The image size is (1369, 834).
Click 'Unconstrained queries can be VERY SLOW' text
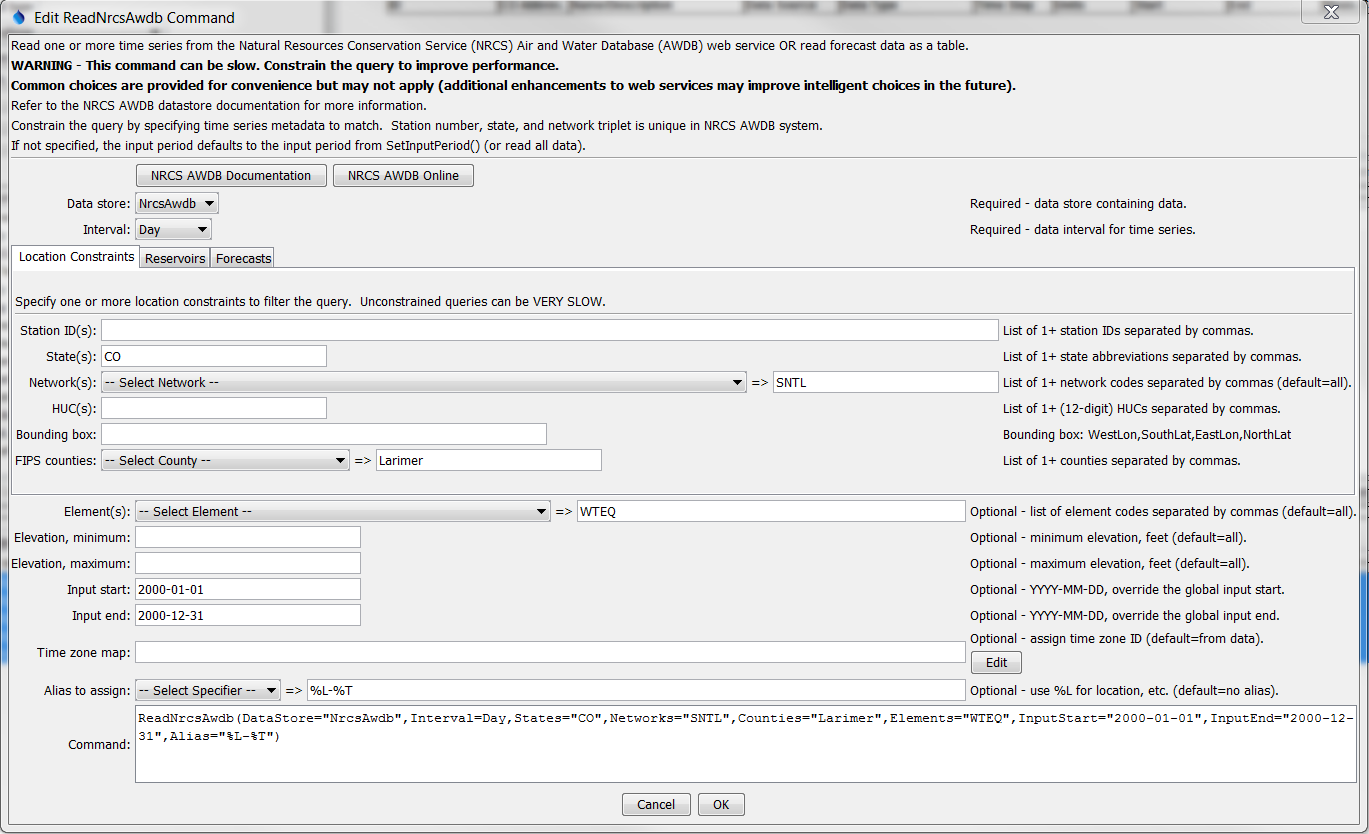(x=482, y=302)
